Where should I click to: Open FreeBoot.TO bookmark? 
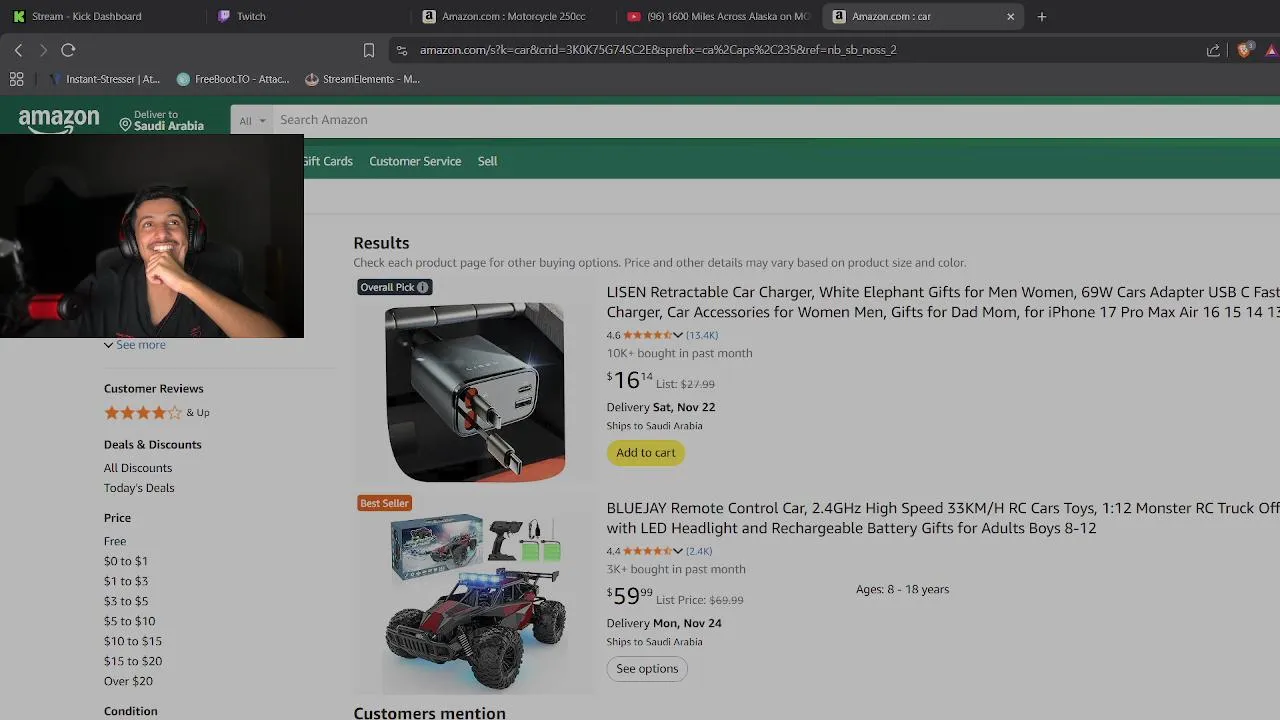pyautogui.click(x=233, y=79)
